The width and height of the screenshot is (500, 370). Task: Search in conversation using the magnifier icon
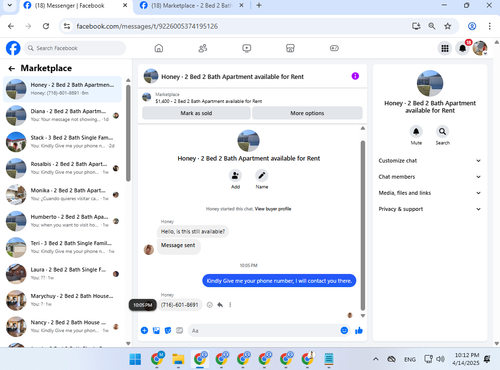442,131
